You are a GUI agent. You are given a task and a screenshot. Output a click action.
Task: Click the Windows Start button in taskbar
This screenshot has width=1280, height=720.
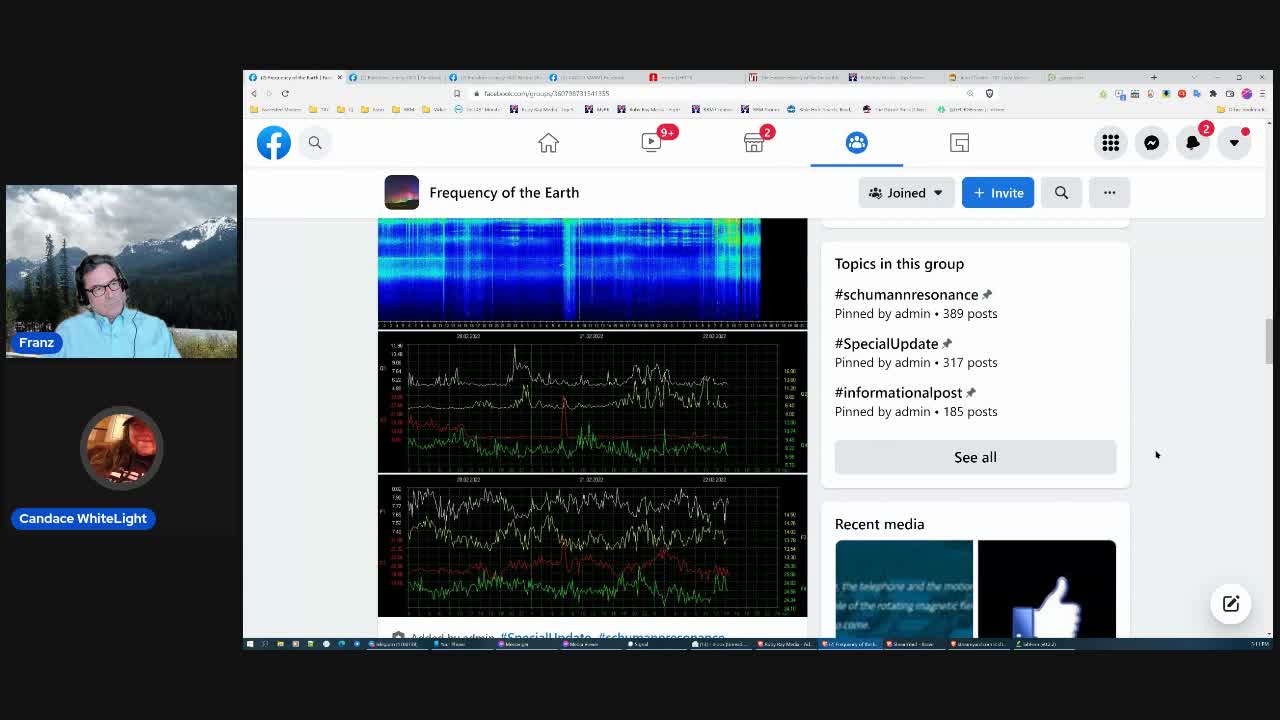click(x=250, y=644)
